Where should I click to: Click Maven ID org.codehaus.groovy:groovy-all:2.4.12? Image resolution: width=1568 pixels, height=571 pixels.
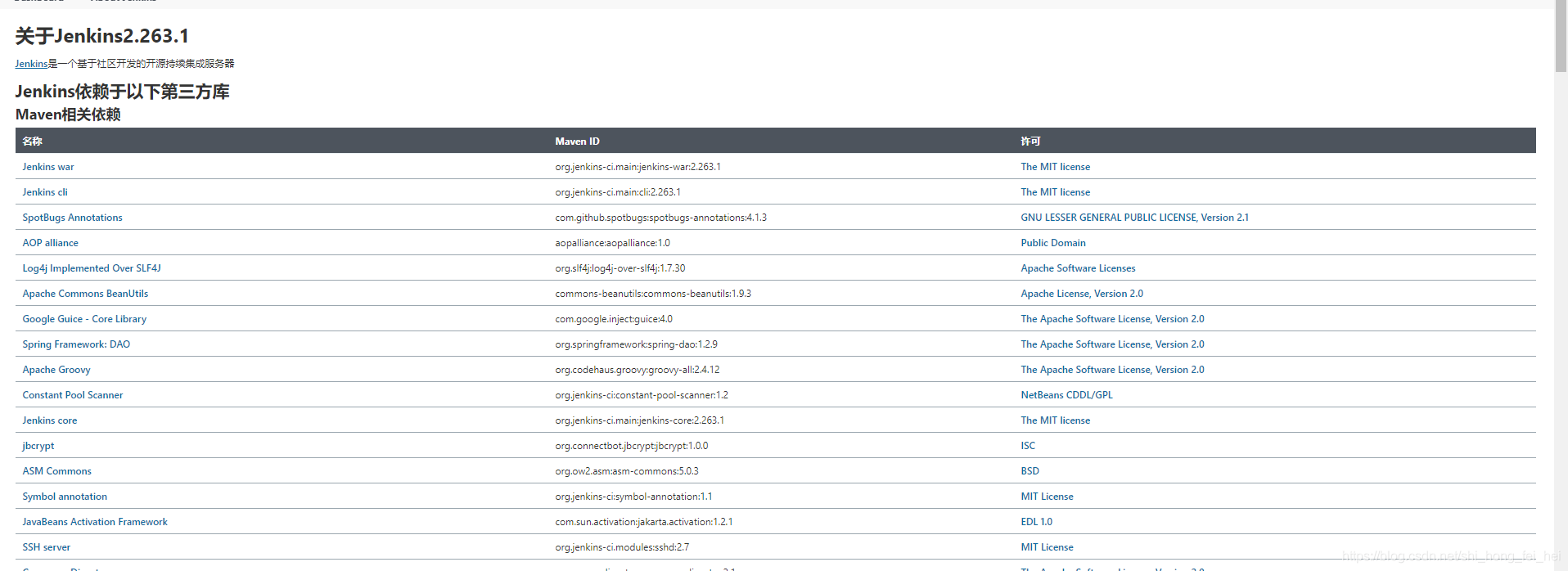tap(638, 370)
